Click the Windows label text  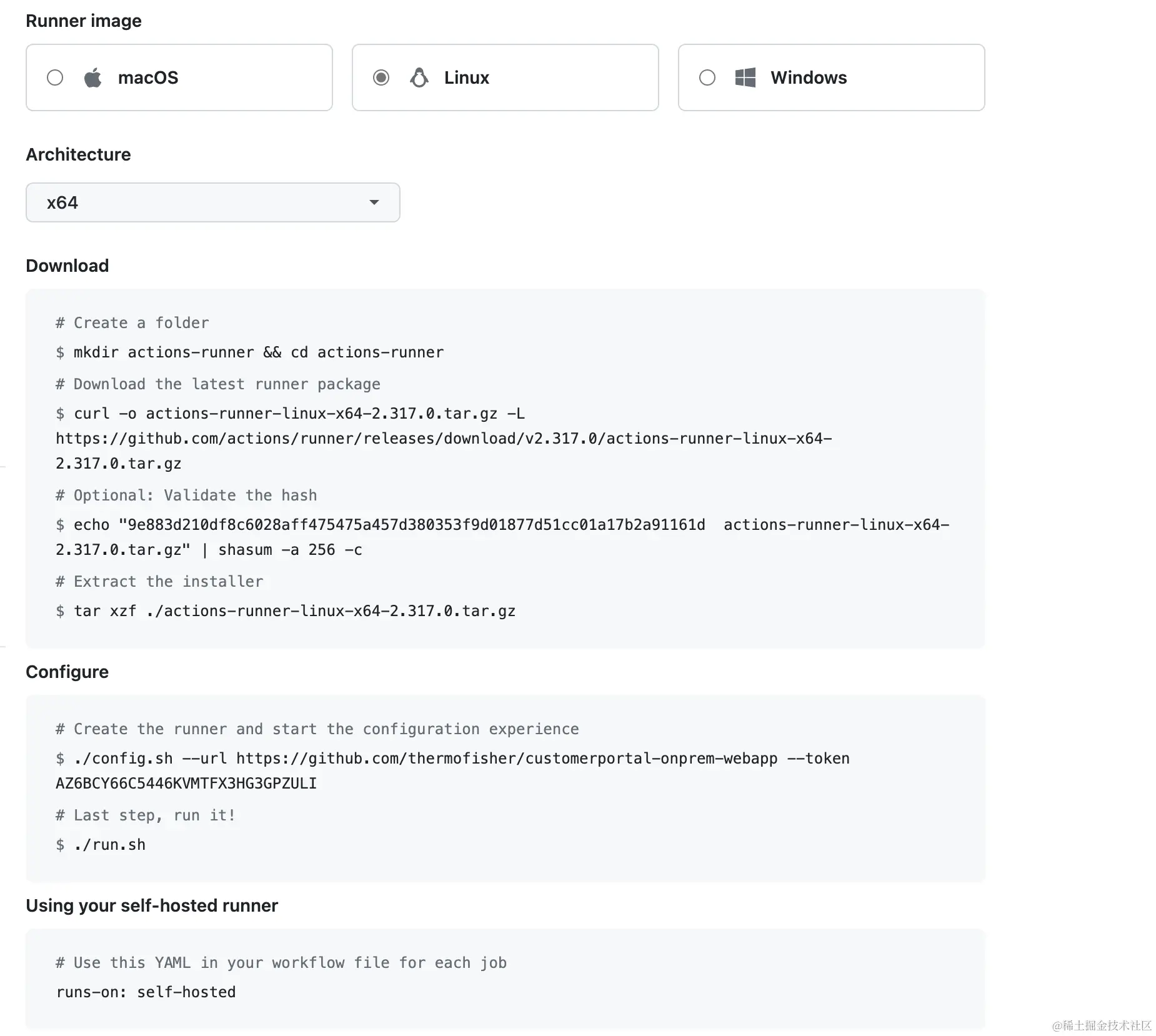click(x=809, y=77)
